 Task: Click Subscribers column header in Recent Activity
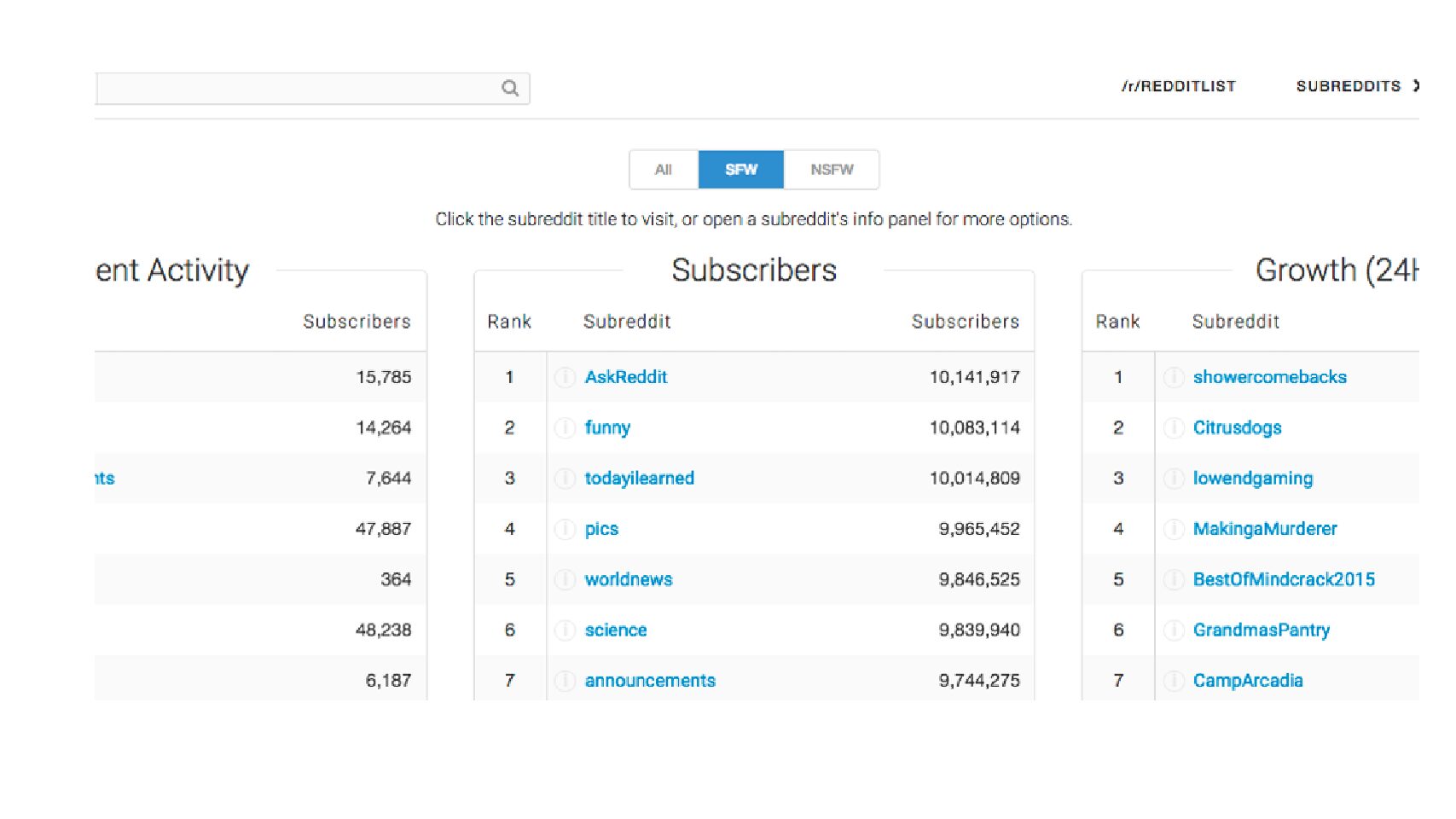tap(357, 322)
